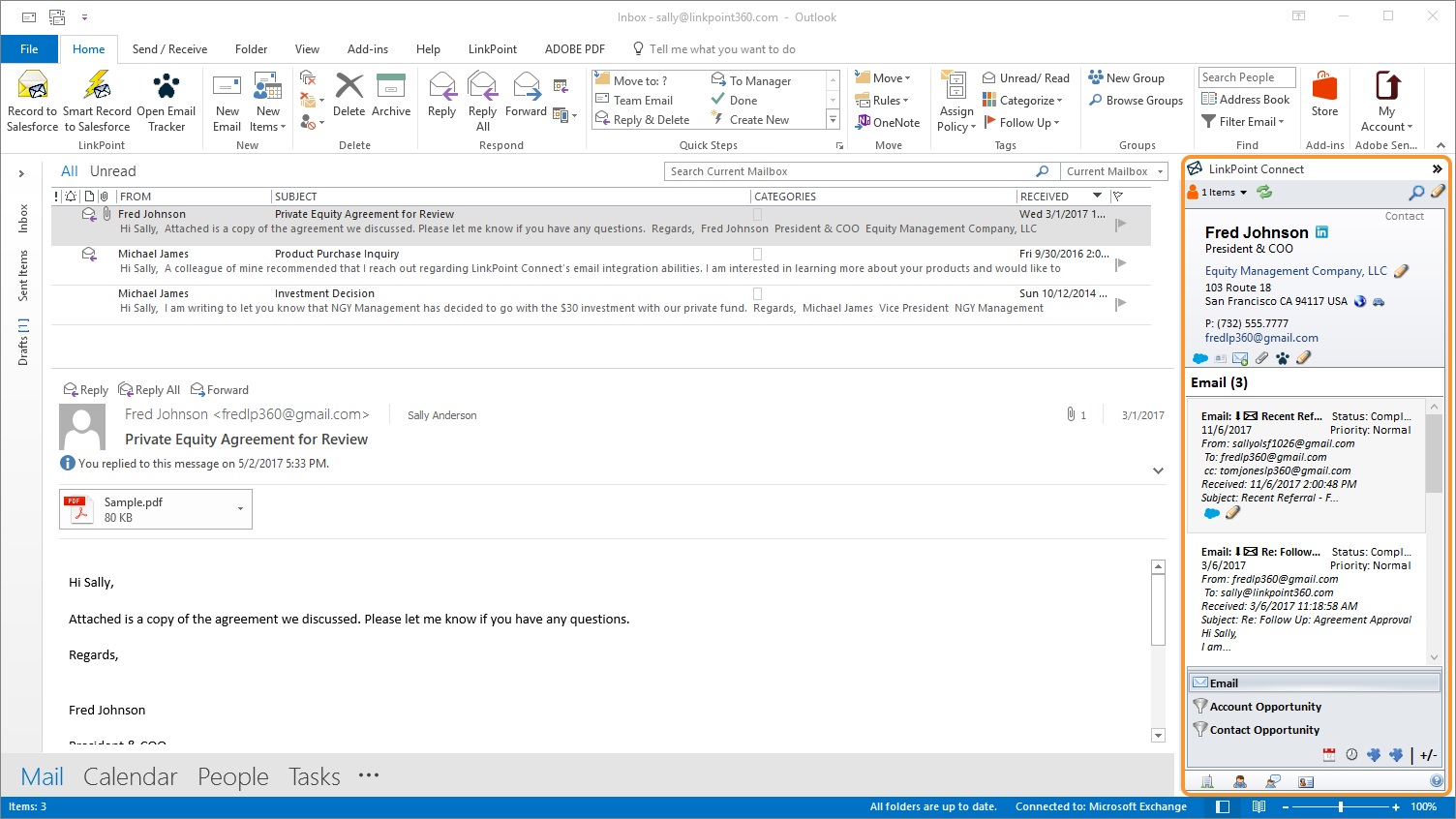Screen dimensions: 1456x819
Task: Click the fredlp360@gmail.com contact link
Action: pos(1261,338)
